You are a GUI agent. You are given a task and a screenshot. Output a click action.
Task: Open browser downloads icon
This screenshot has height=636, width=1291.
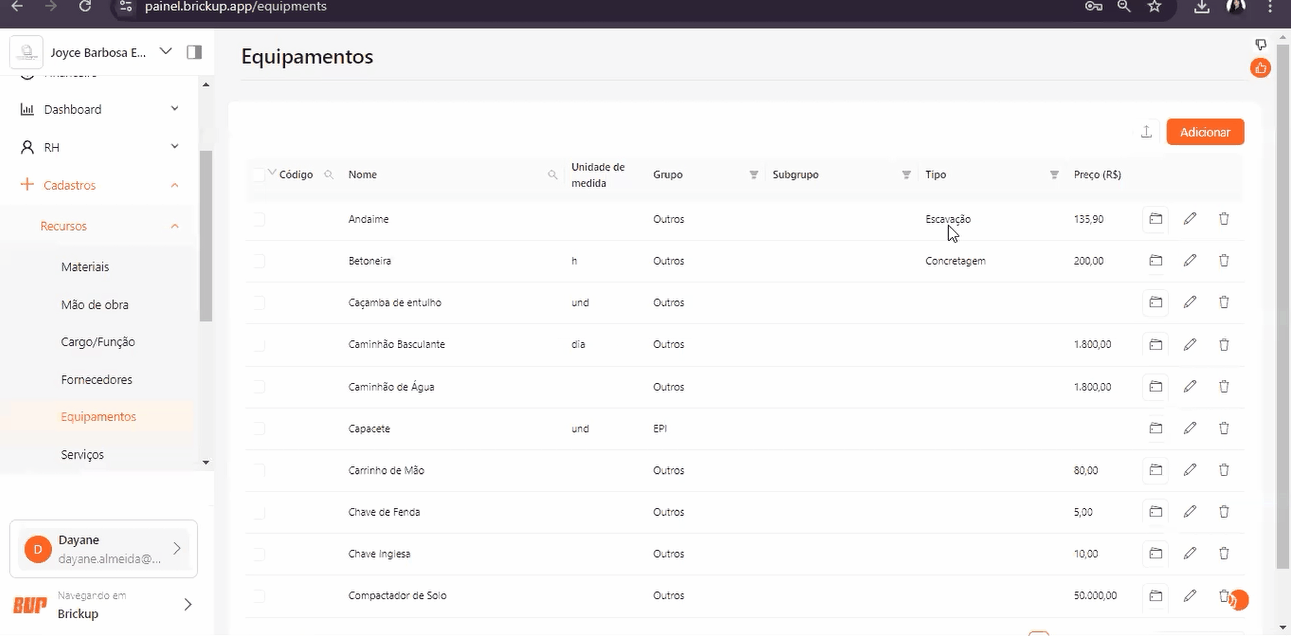[1201, 6]
